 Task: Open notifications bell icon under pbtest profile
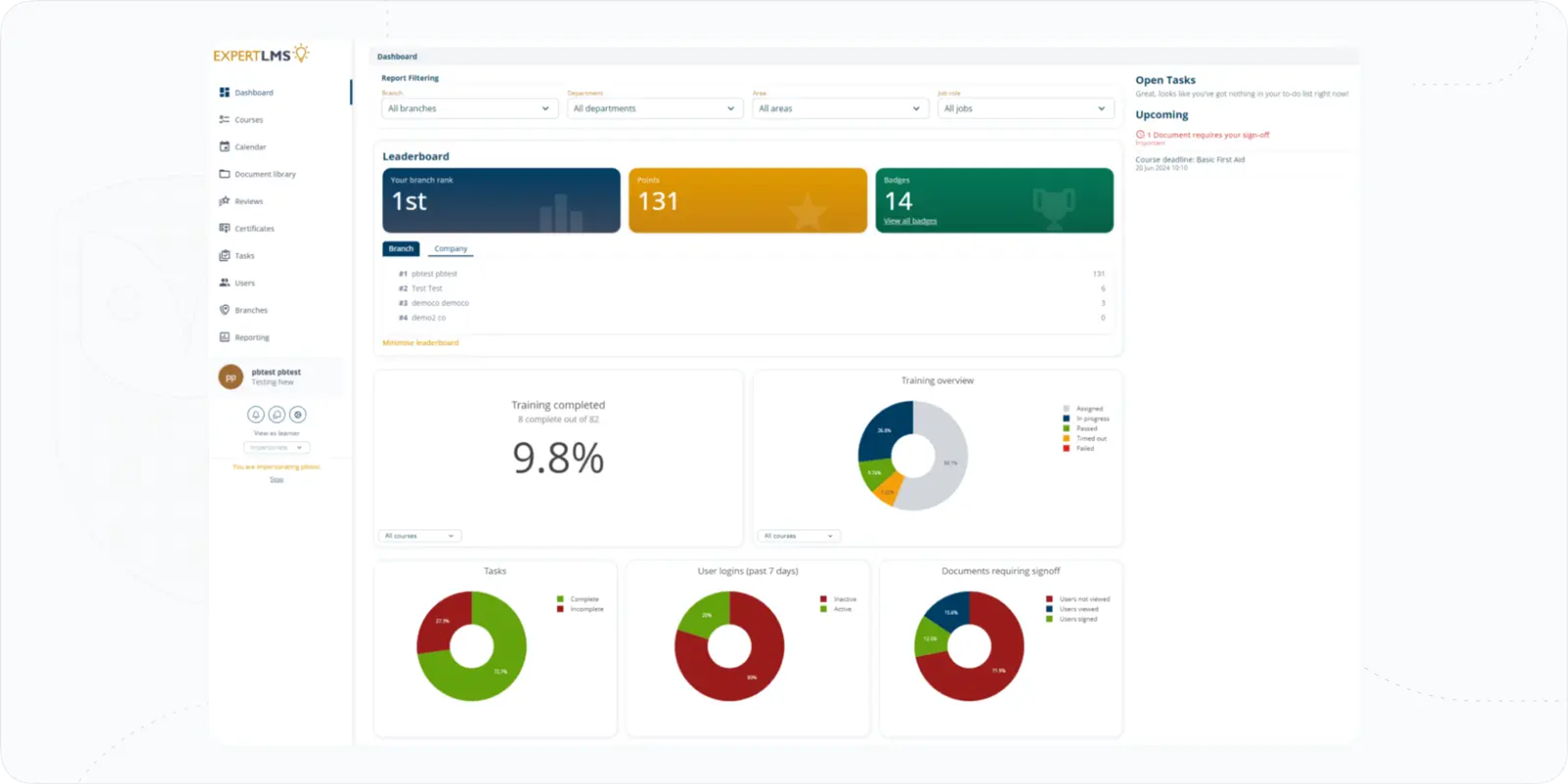pyautogui.click(x=256, y=414)
